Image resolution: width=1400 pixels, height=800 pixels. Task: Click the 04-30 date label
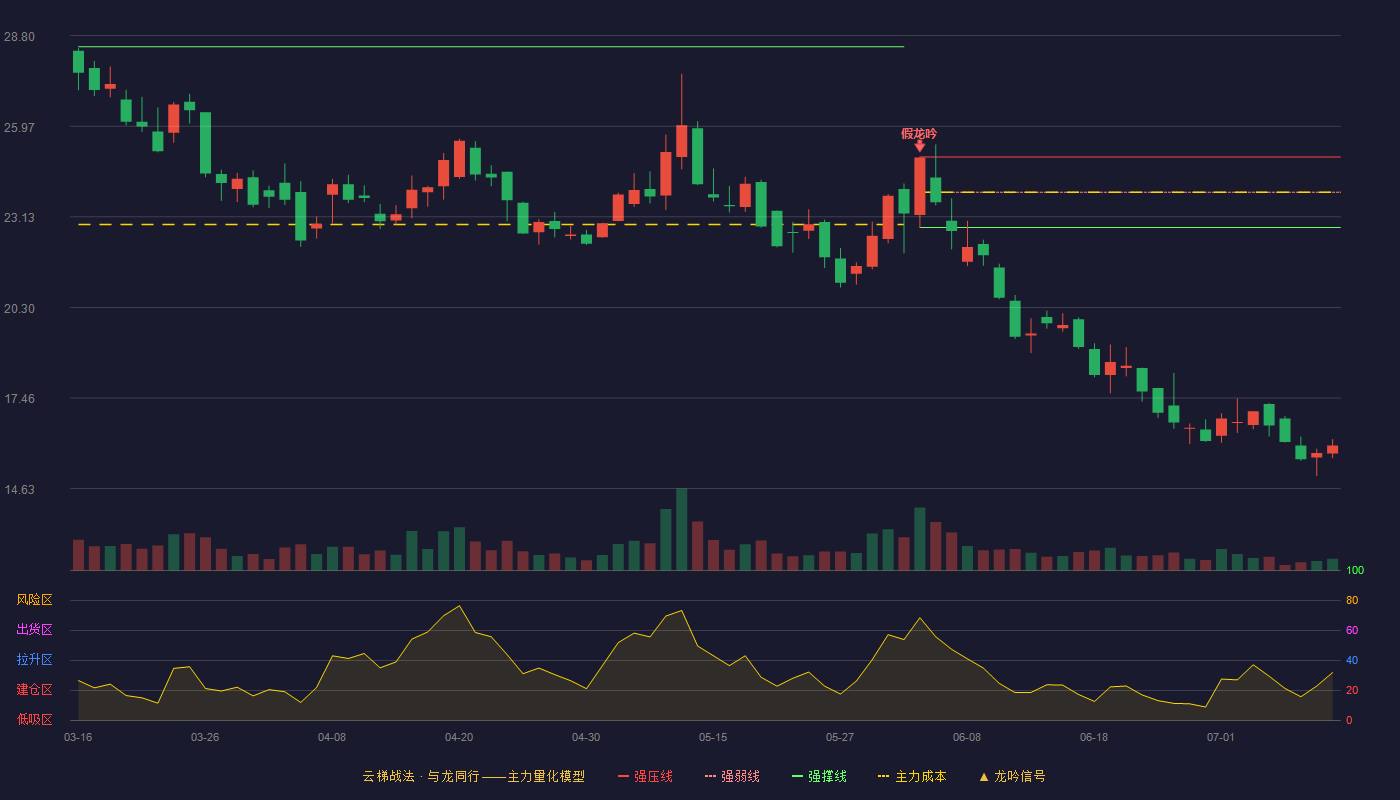(x=586, y=737)
